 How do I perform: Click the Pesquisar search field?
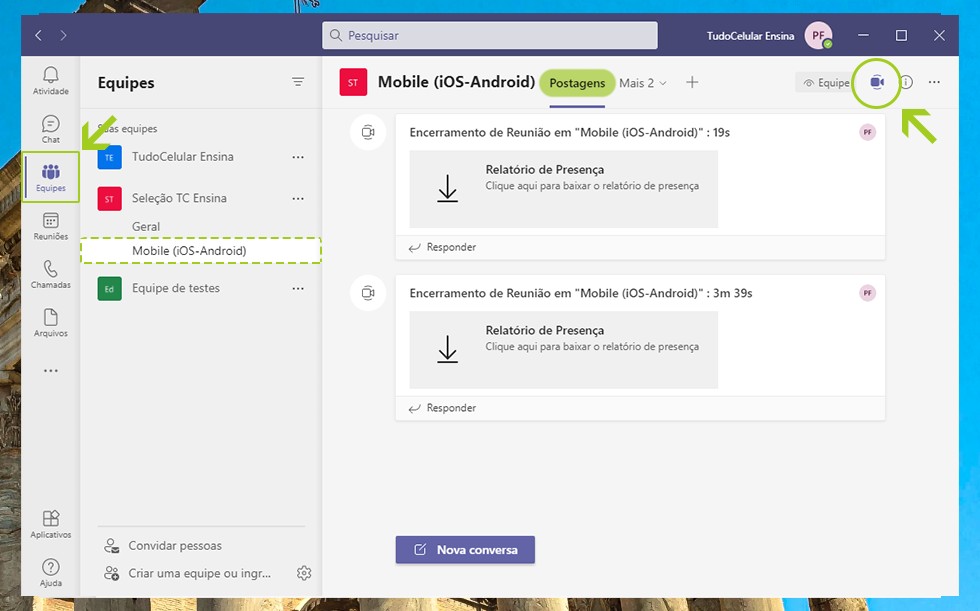coord(490,36)
